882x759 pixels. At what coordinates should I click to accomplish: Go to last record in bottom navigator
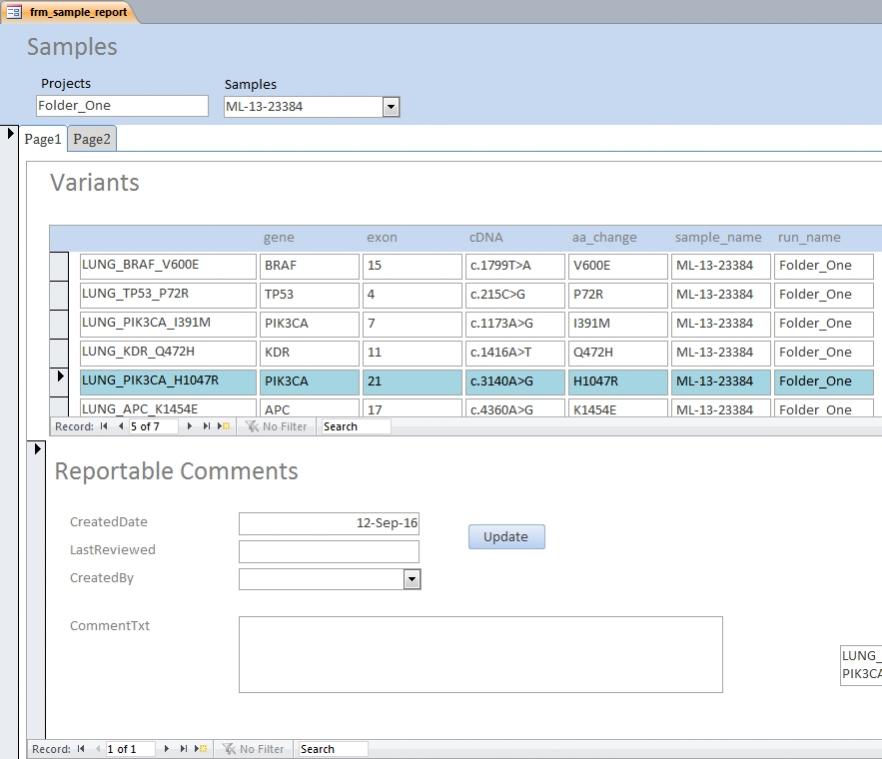pos(183,749)
